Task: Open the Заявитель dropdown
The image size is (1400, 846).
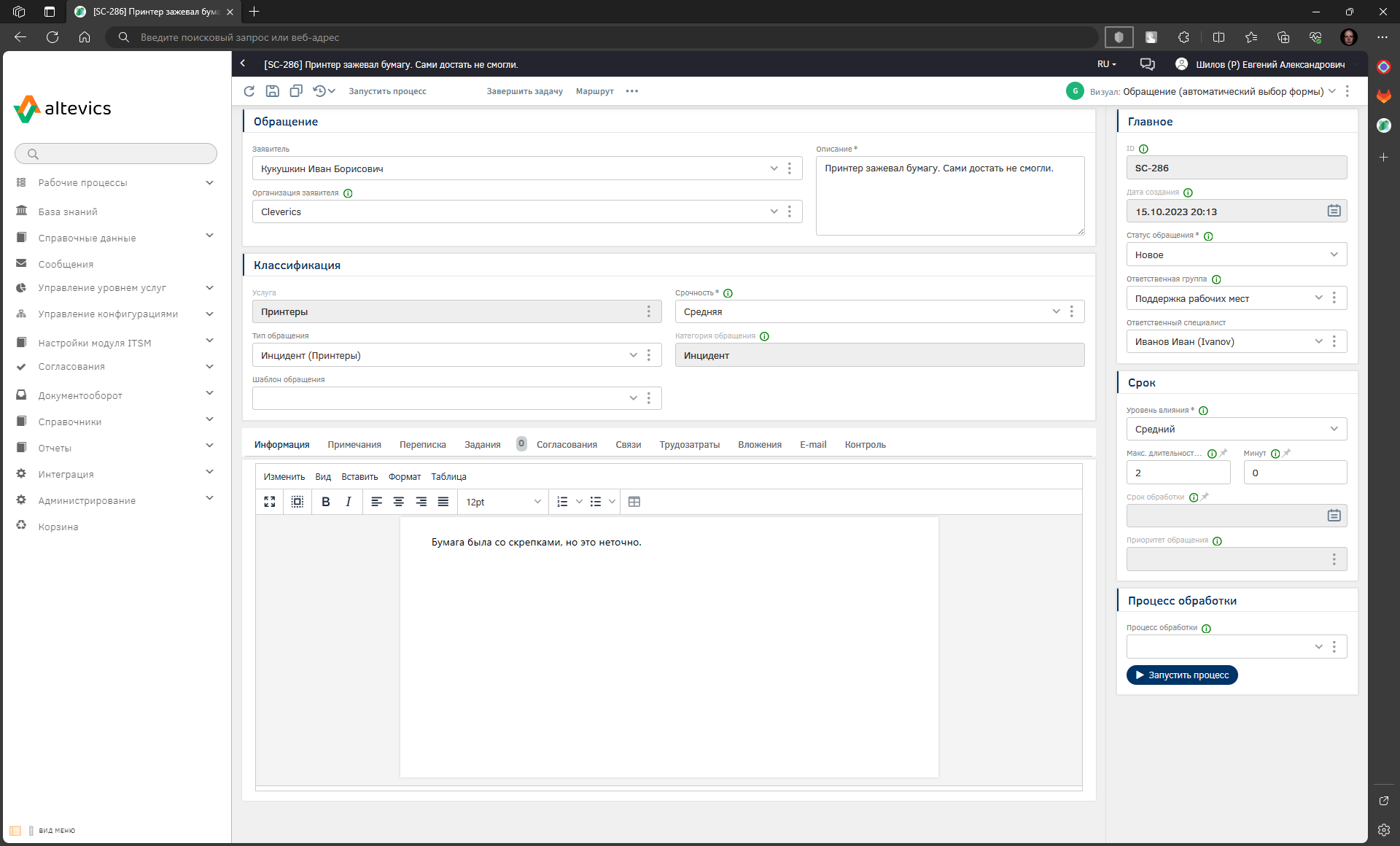Action: tap(774, 168)
